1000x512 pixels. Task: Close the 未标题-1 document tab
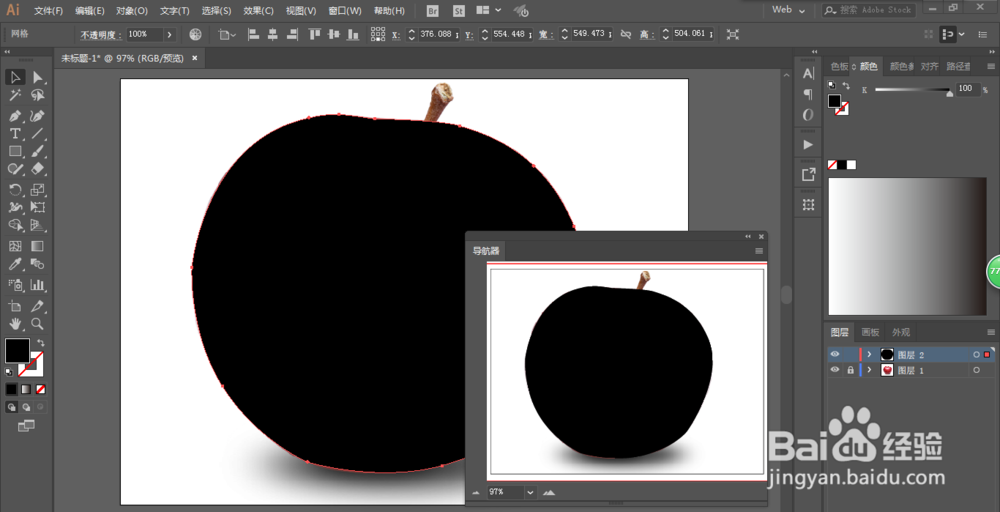(x=195, y=58)
